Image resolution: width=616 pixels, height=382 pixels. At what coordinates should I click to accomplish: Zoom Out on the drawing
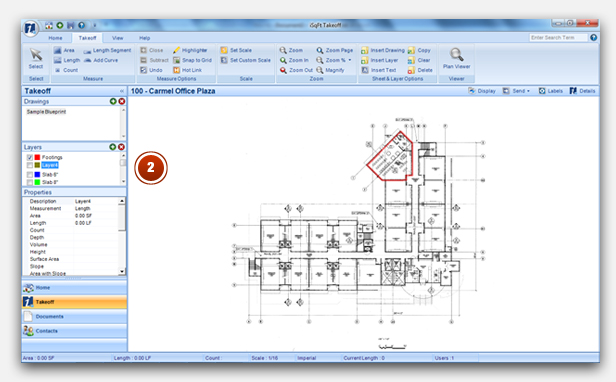[x=296, y=70]
